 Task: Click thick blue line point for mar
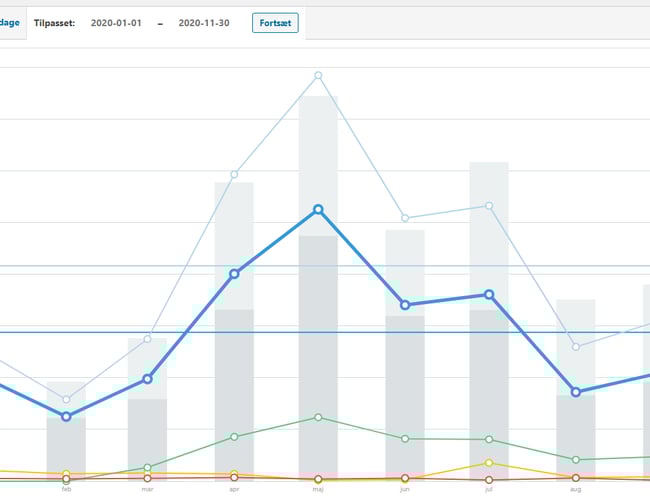[x=147, y=379]
